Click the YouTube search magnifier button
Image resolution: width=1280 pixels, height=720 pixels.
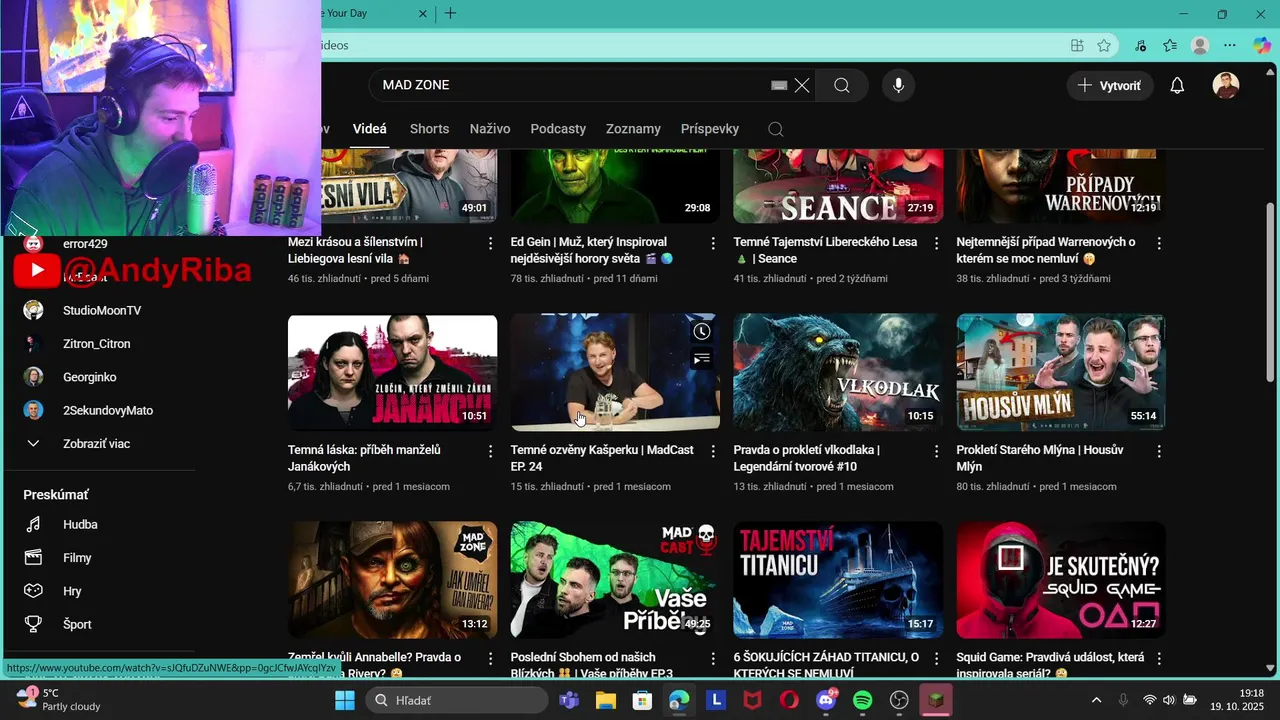click(842, 86)
